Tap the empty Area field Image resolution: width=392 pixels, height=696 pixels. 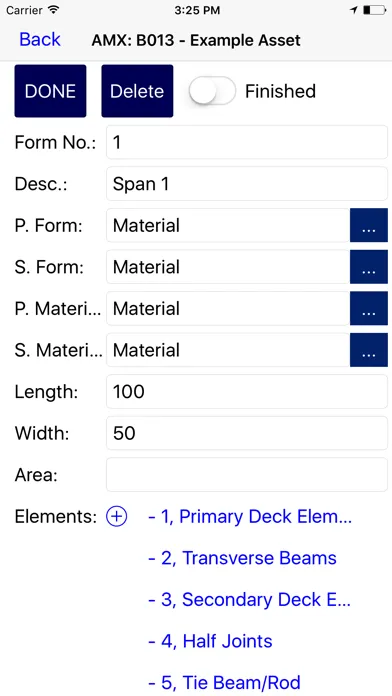click(247, 475)
